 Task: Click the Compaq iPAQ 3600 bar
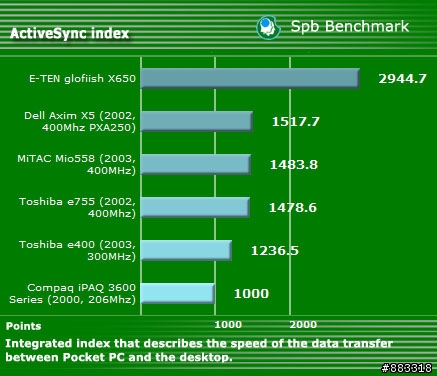178,293
